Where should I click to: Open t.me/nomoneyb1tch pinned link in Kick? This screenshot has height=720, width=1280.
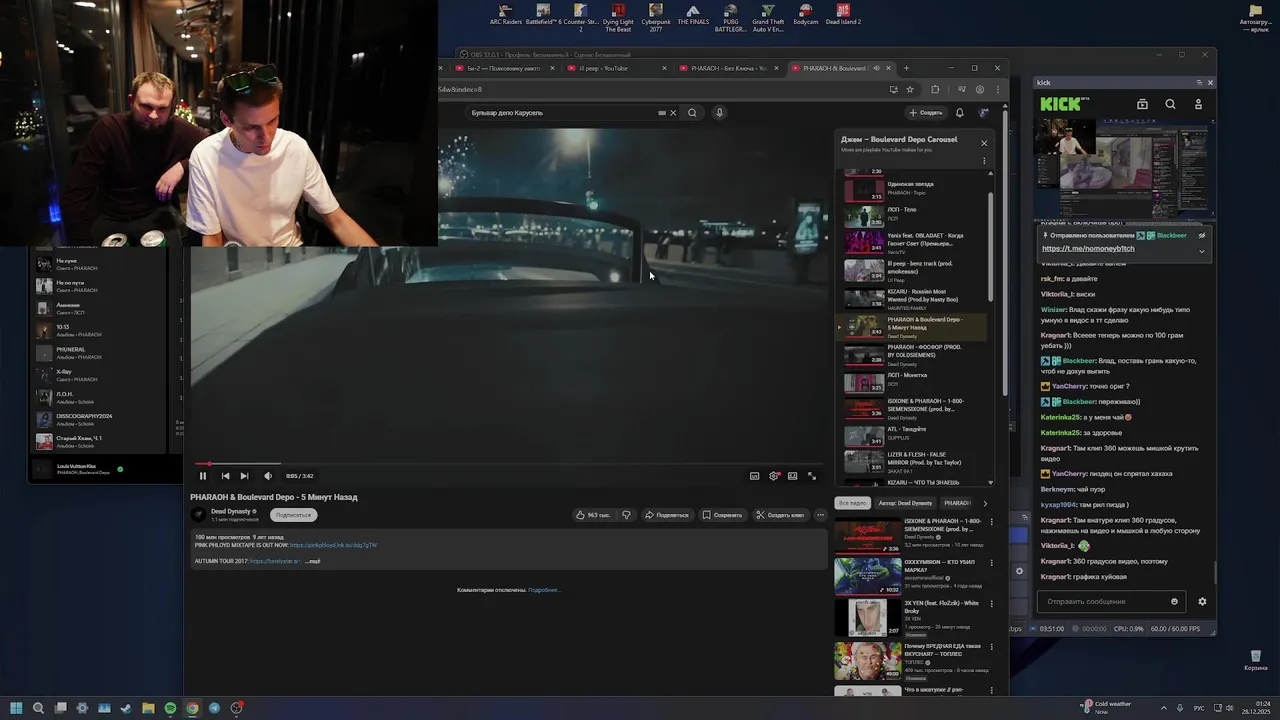click(x=1088, y=248)
